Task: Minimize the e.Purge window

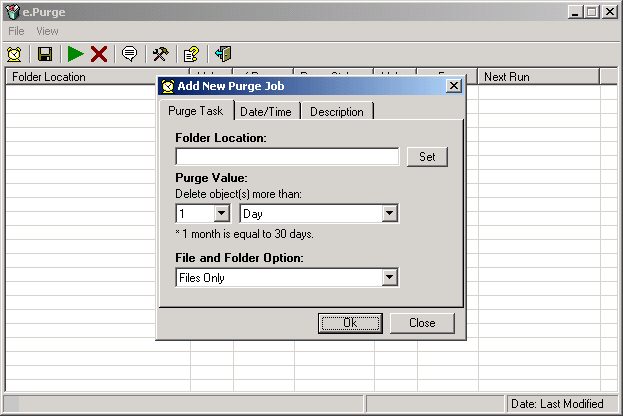Action: [575, 12]
